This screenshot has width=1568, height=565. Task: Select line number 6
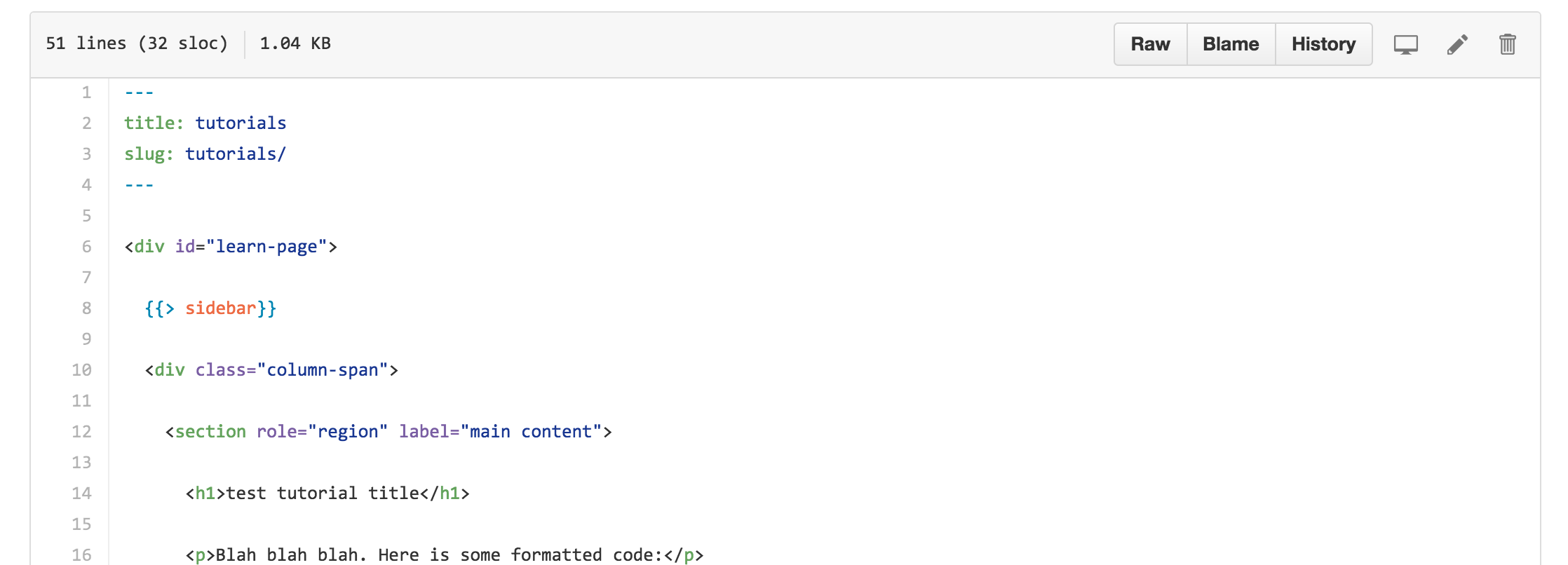pyautogui.click(x=86, y=247)
